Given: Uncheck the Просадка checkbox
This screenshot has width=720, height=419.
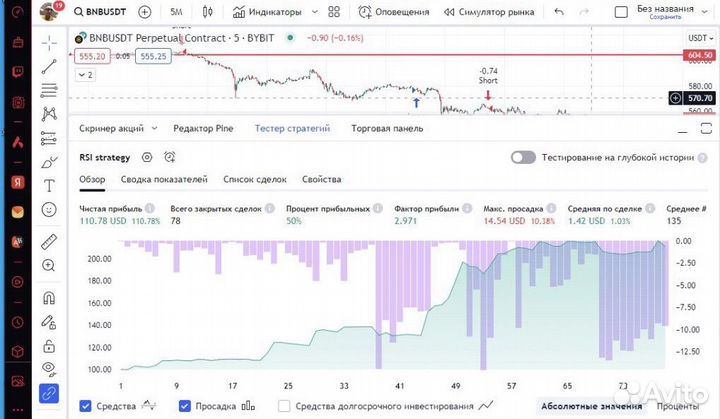Looking at the screenshot, I should pyautogui.click(x=184, y=406).
